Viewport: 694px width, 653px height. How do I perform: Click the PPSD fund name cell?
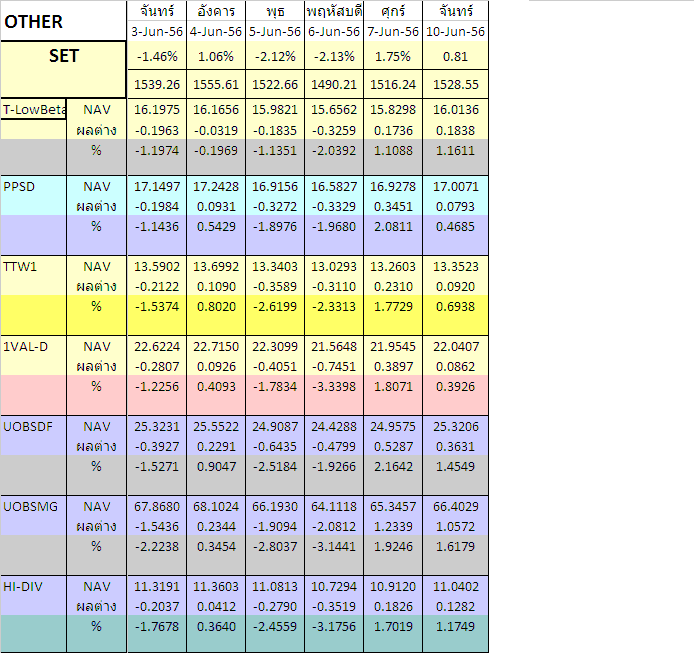(x=34, y=186)
